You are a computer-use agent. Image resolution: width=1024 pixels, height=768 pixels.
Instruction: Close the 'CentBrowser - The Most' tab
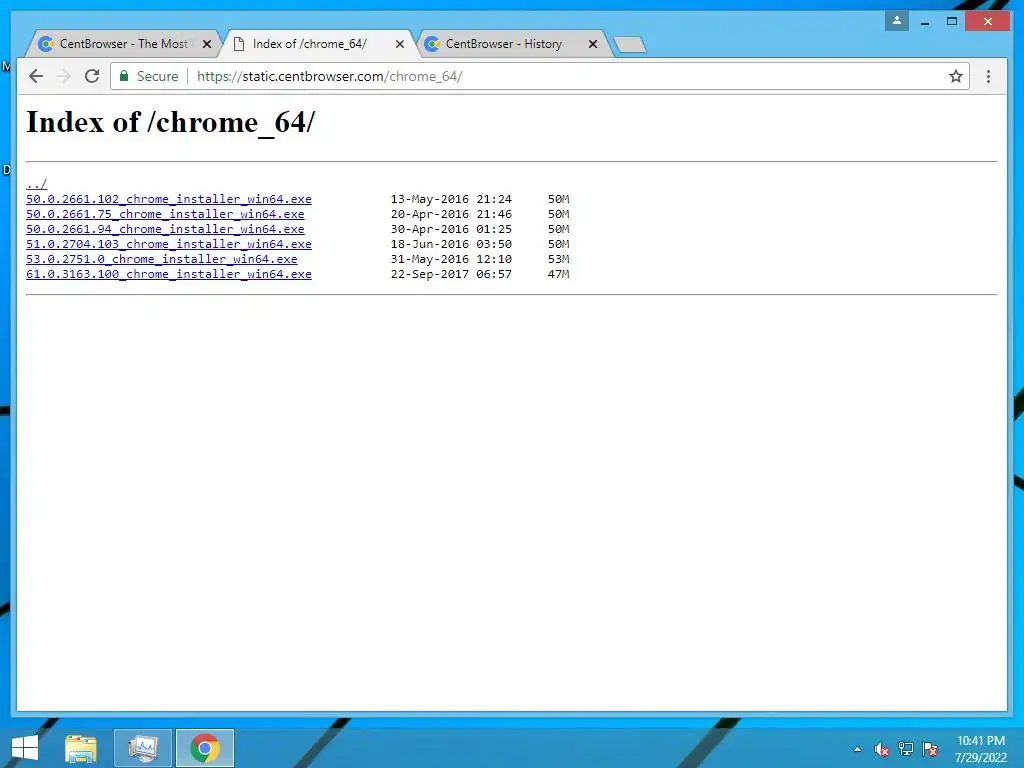tap(207, 44)
